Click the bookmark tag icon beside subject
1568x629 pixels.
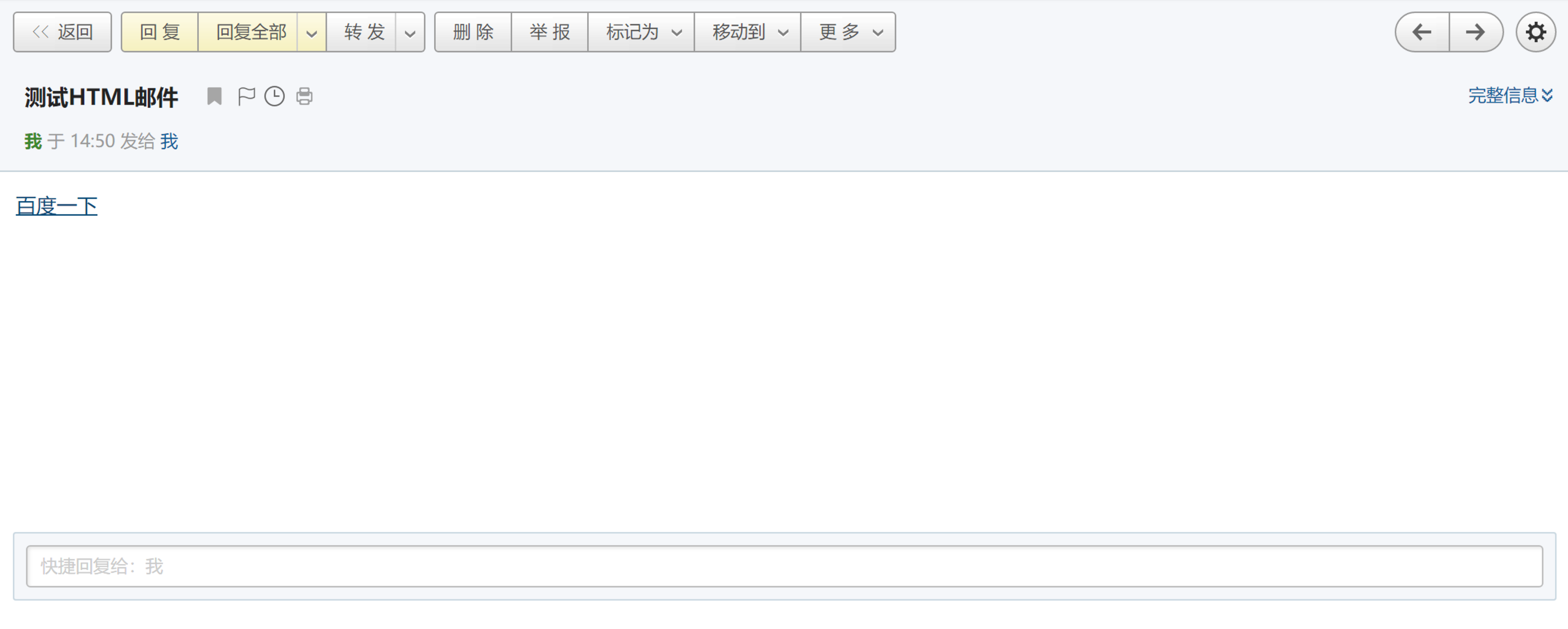214,96
